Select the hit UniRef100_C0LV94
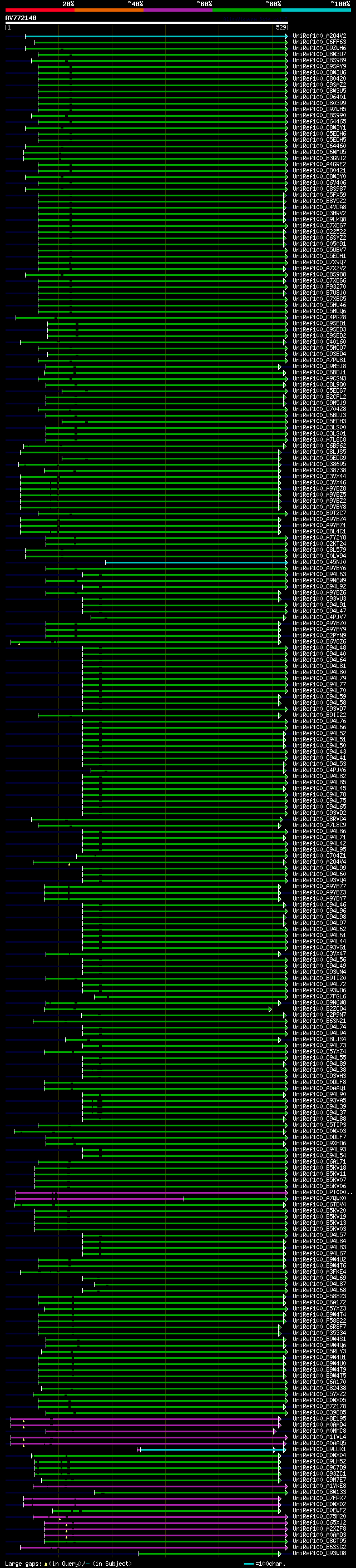This screenshot has height=1568, width=356. [x=319, y=556]
